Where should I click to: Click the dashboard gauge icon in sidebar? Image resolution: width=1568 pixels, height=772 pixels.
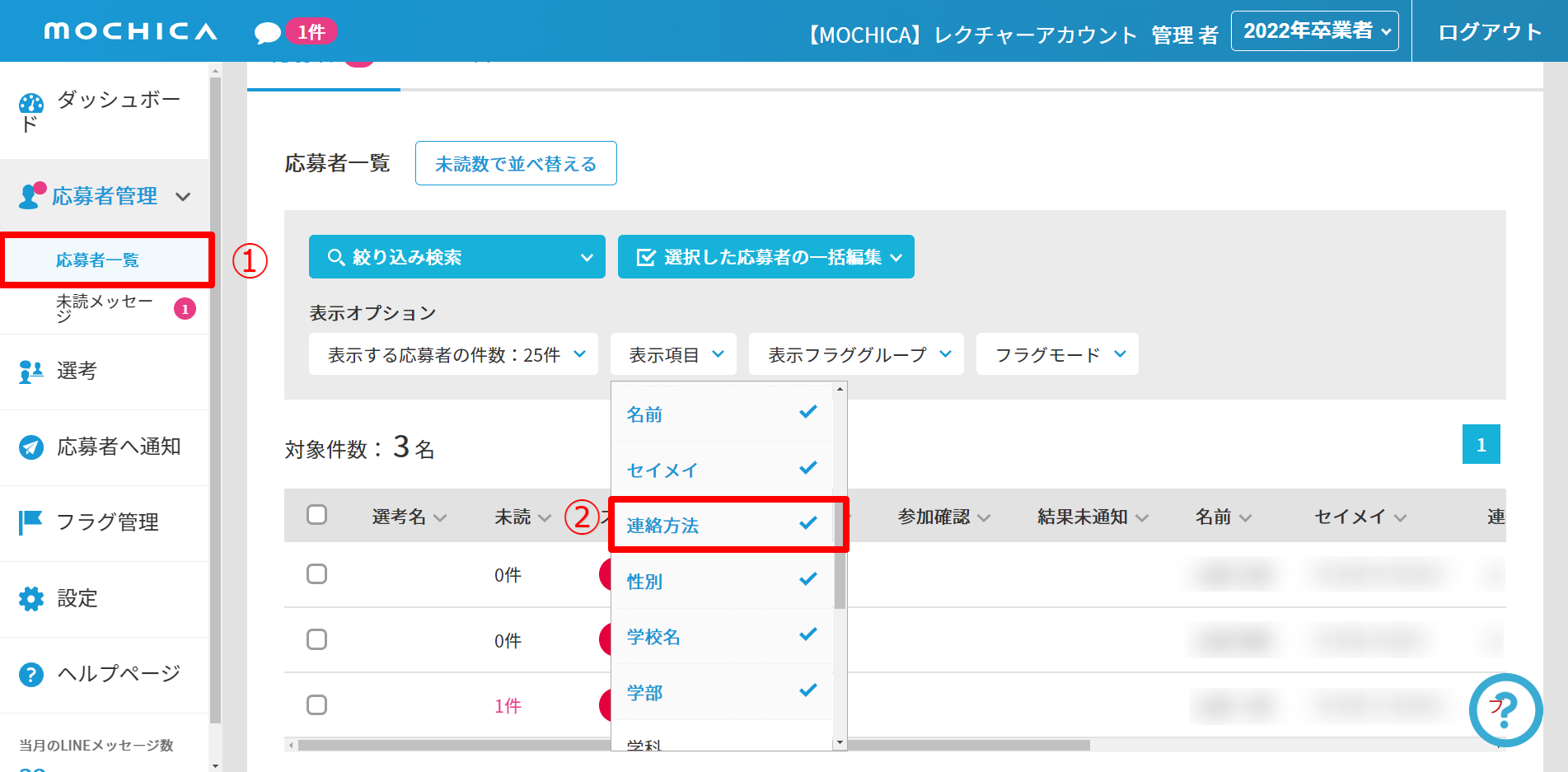pos(31,104)
